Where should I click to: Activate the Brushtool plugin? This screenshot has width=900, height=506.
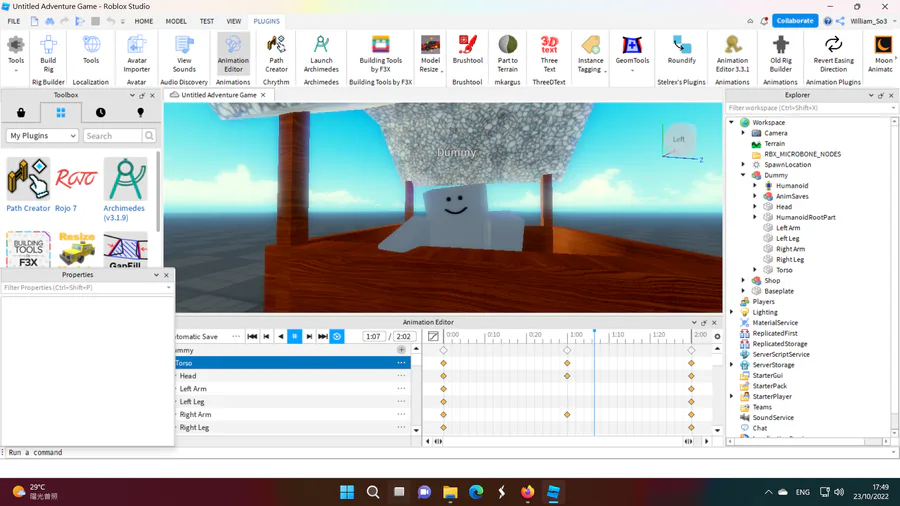[x=467, y=50]
